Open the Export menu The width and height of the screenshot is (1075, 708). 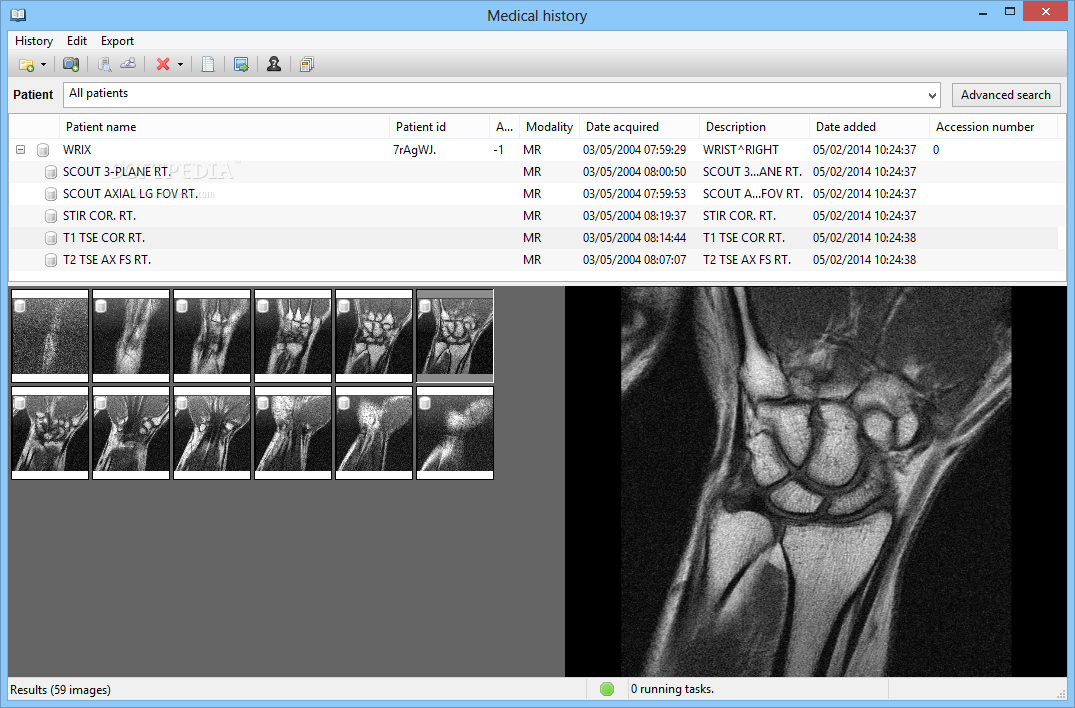(x=117, y=41)
